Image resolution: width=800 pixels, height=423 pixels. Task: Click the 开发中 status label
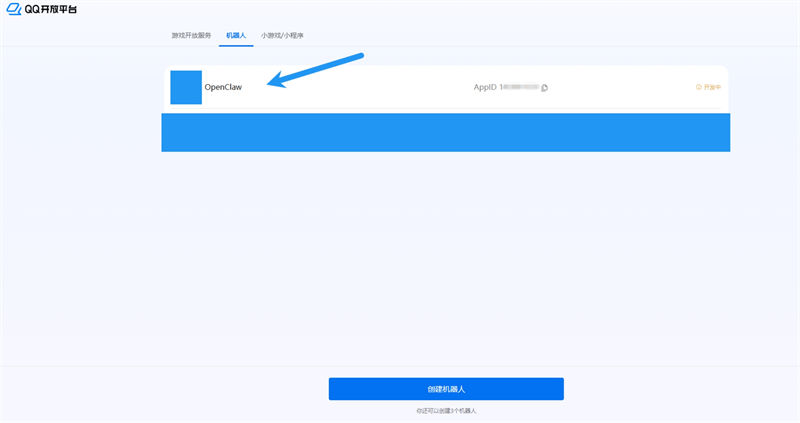712,87
